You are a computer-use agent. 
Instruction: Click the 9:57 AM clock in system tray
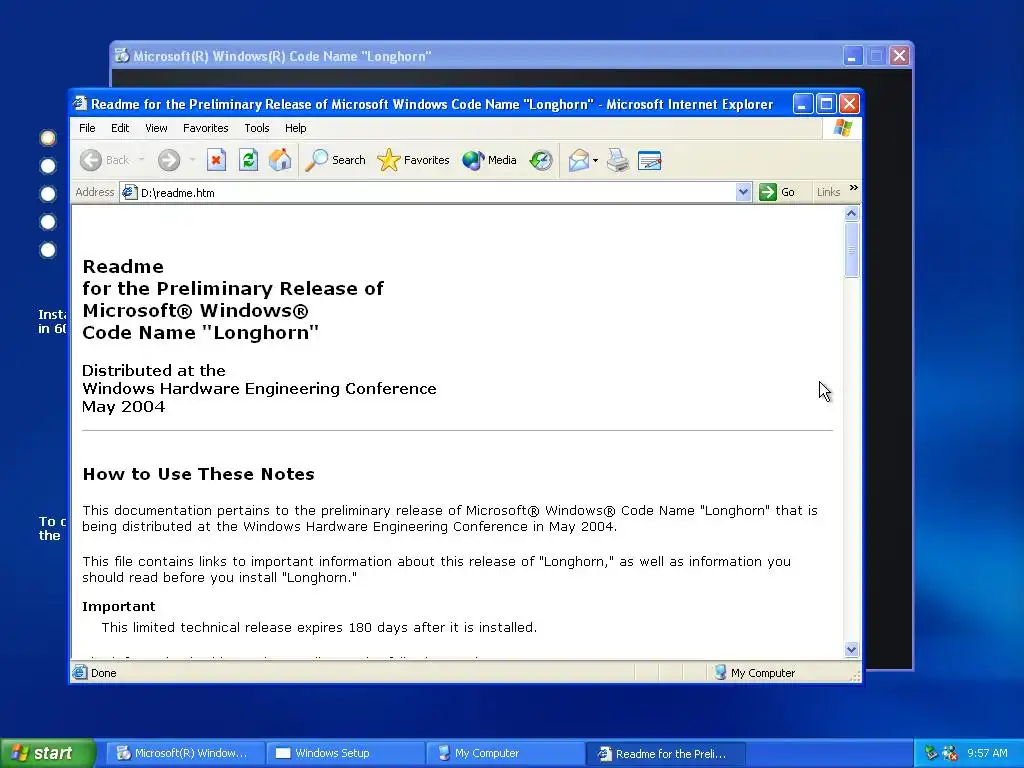click(987, 753)
